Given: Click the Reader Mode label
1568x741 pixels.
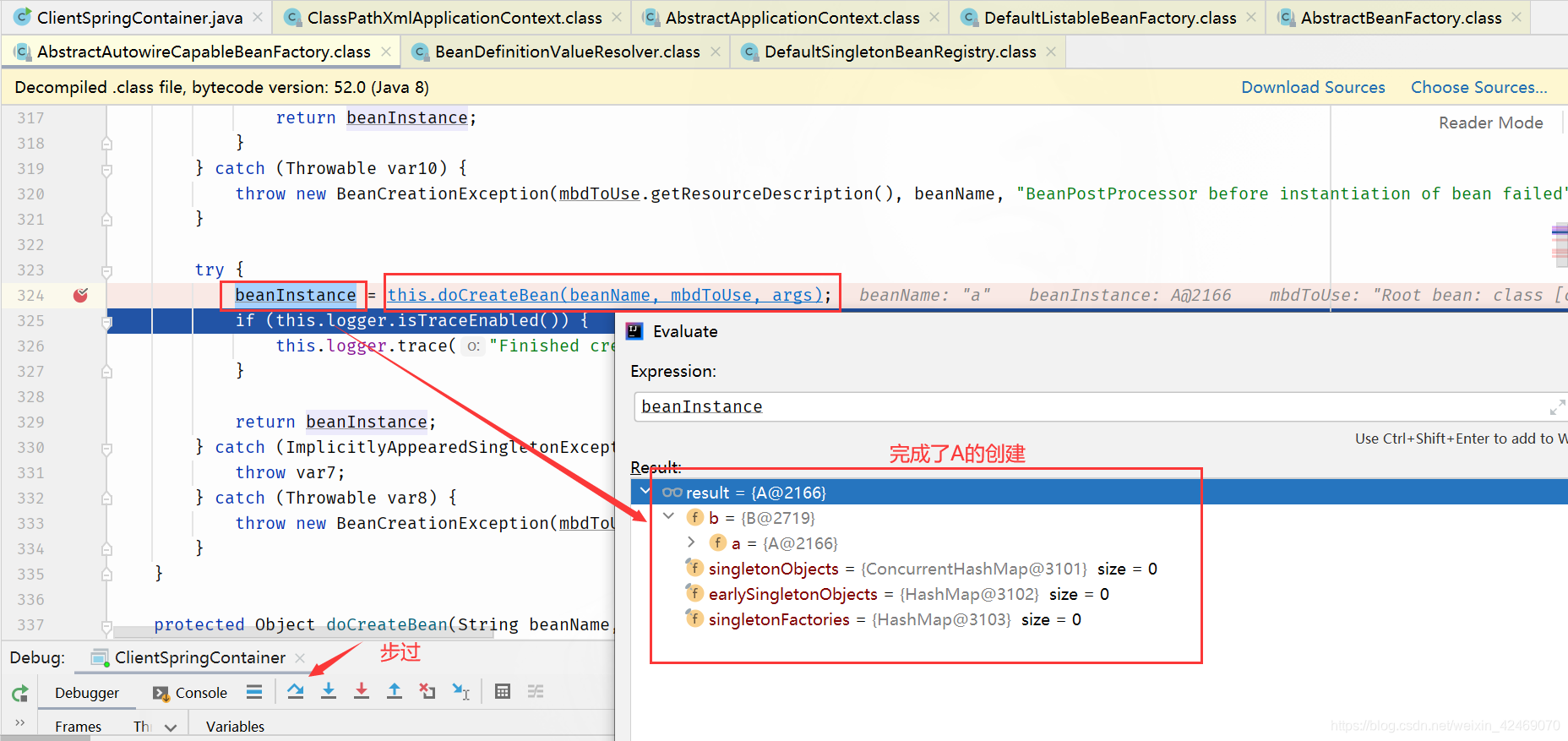Looking at the screenshot, I should [1490, 123].
